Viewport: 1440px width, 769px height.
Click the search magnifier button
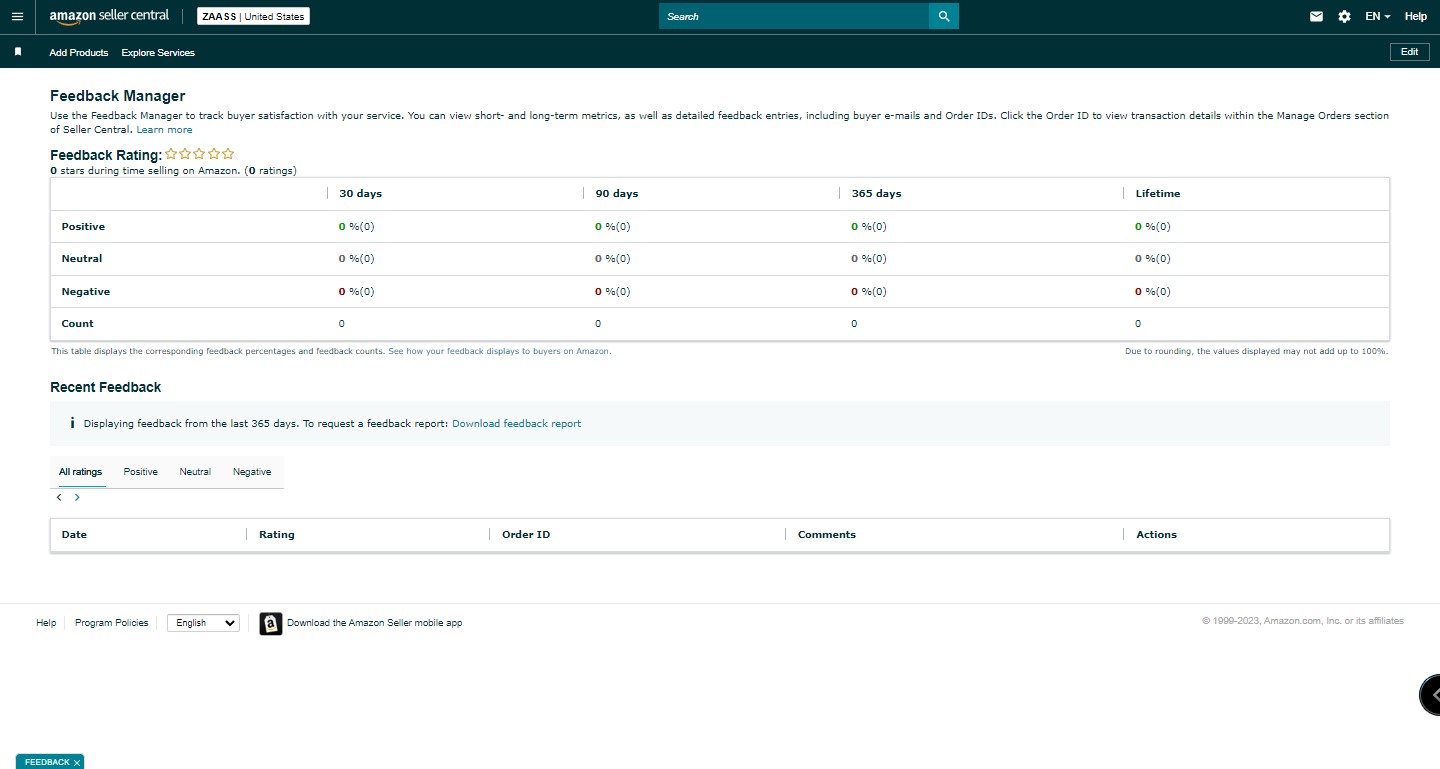[x=944, y=16]
